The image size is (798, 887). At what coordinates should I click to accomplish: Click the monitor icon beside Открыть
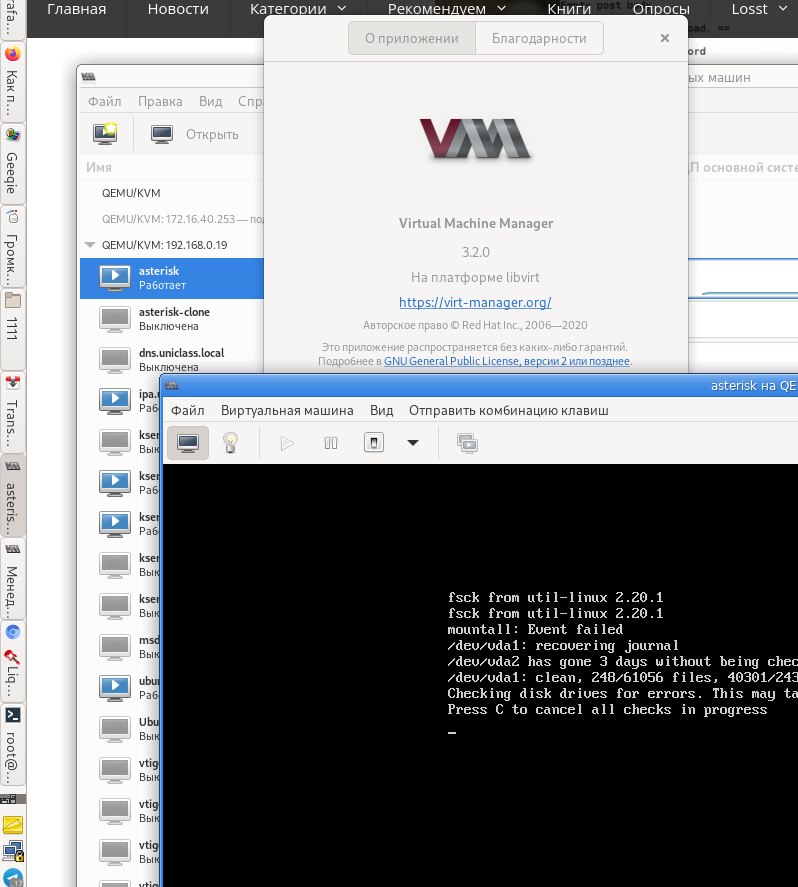[x=162, y=135]
